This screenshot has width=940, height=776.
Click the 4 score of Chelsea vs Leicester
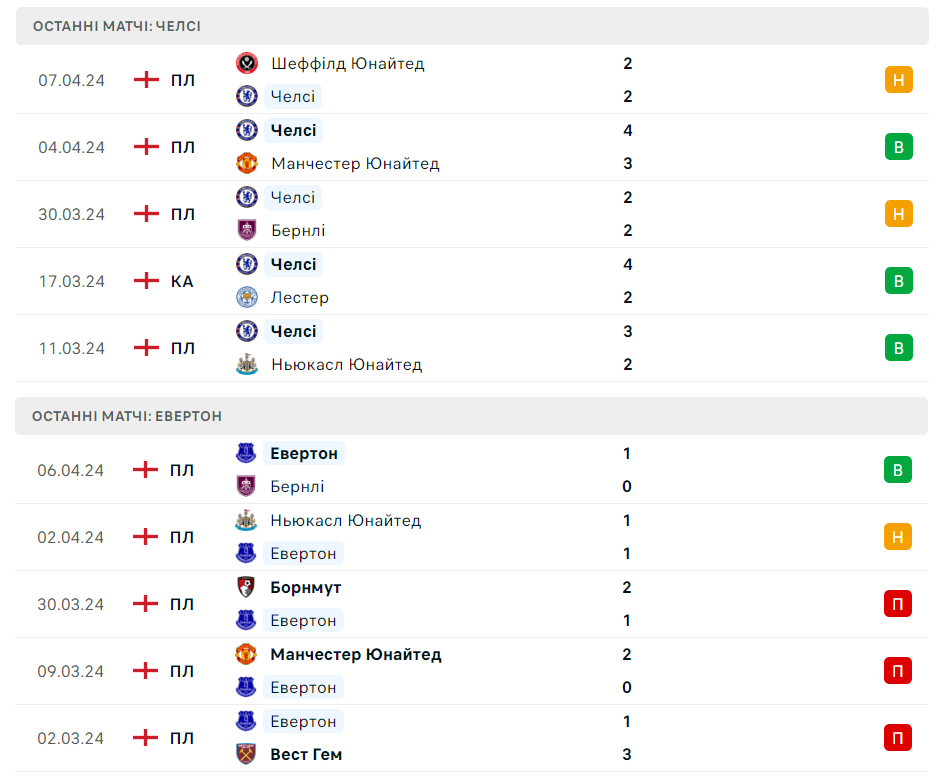(628, 264)
